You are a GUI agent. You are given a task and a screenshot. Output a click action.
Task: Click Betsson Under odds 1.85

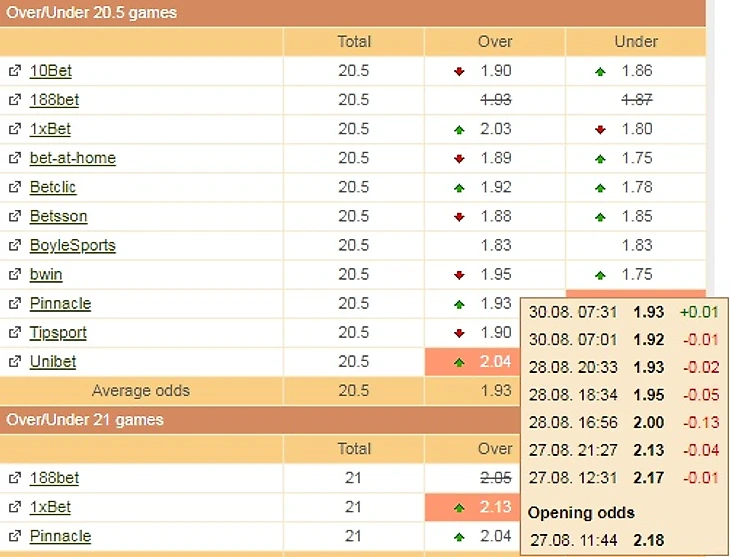coord(637,216)
